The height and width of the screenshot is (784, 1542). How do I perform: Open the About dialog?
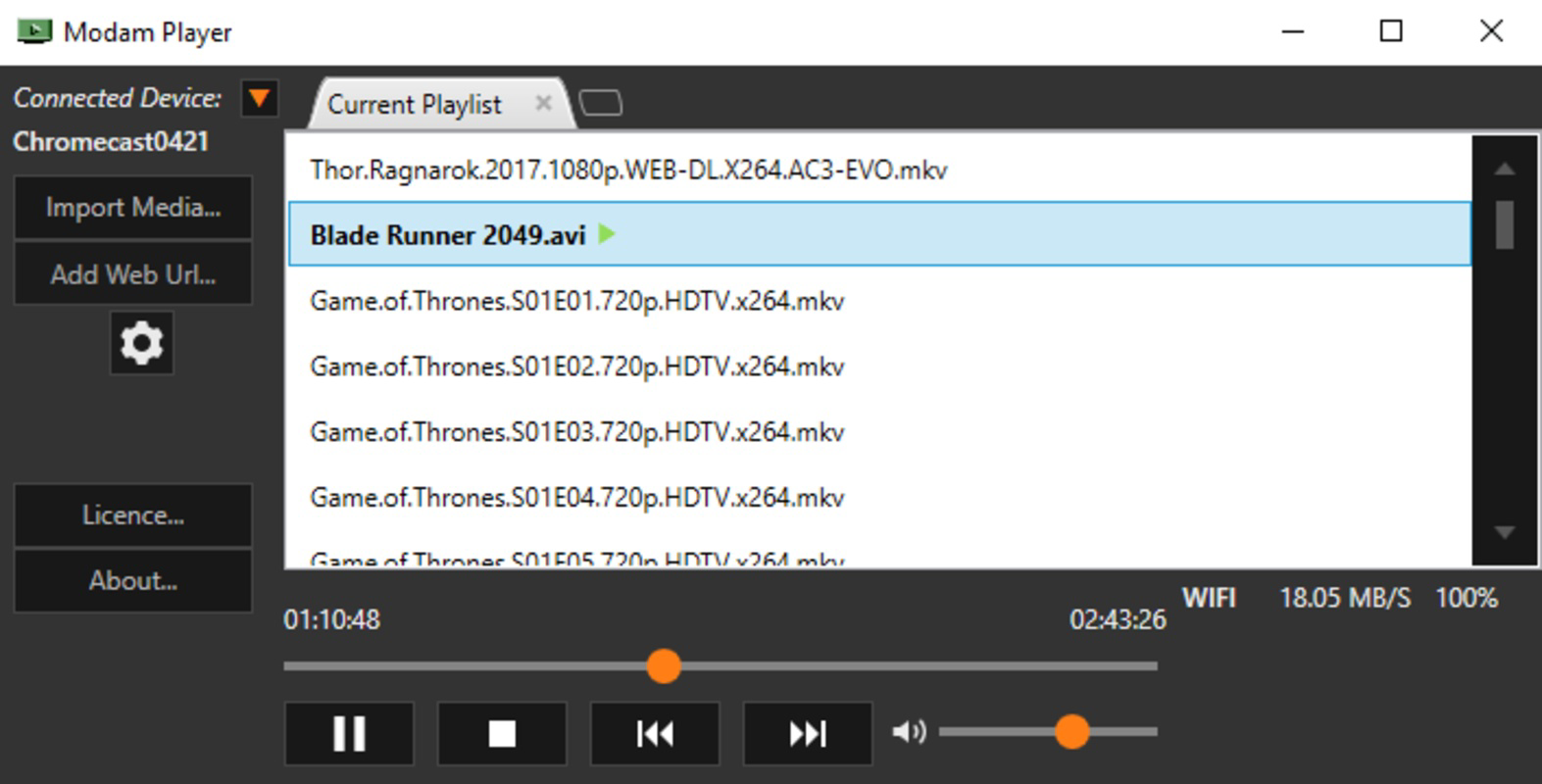pos(132,581)
